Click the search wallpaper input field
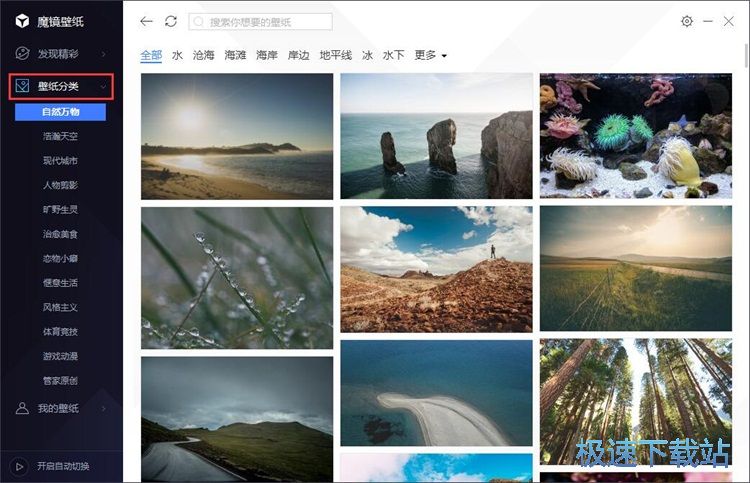 (265, 21)
